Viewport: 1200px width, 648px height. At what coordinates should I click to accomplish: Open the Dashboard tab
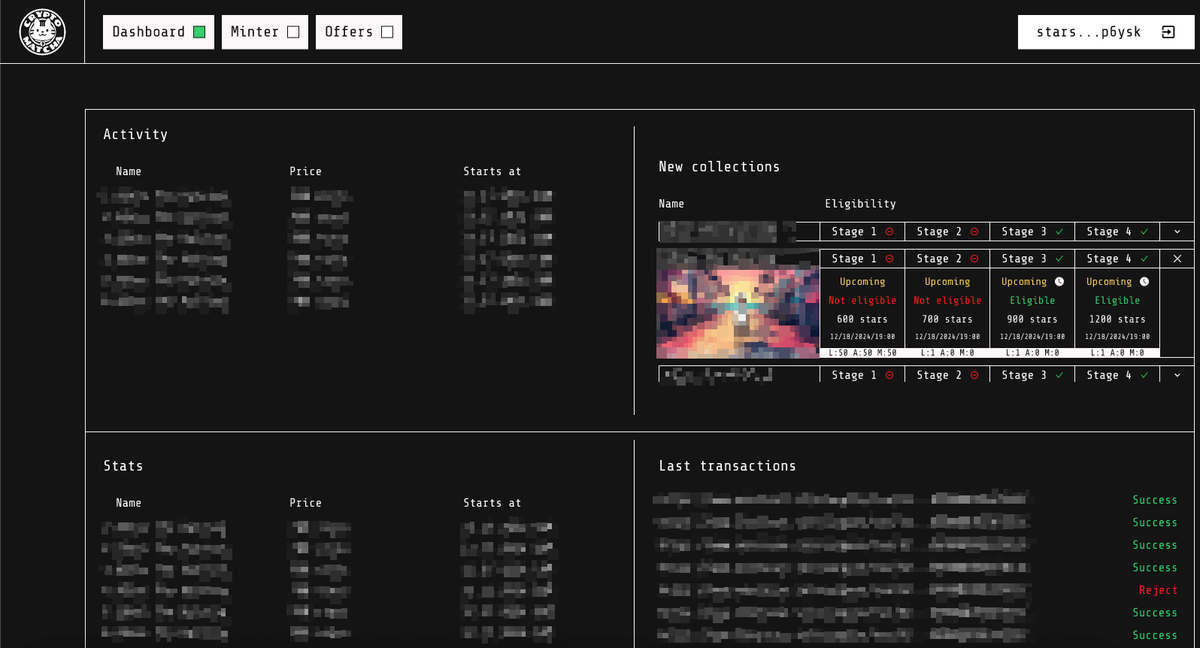tap(158, 32)
